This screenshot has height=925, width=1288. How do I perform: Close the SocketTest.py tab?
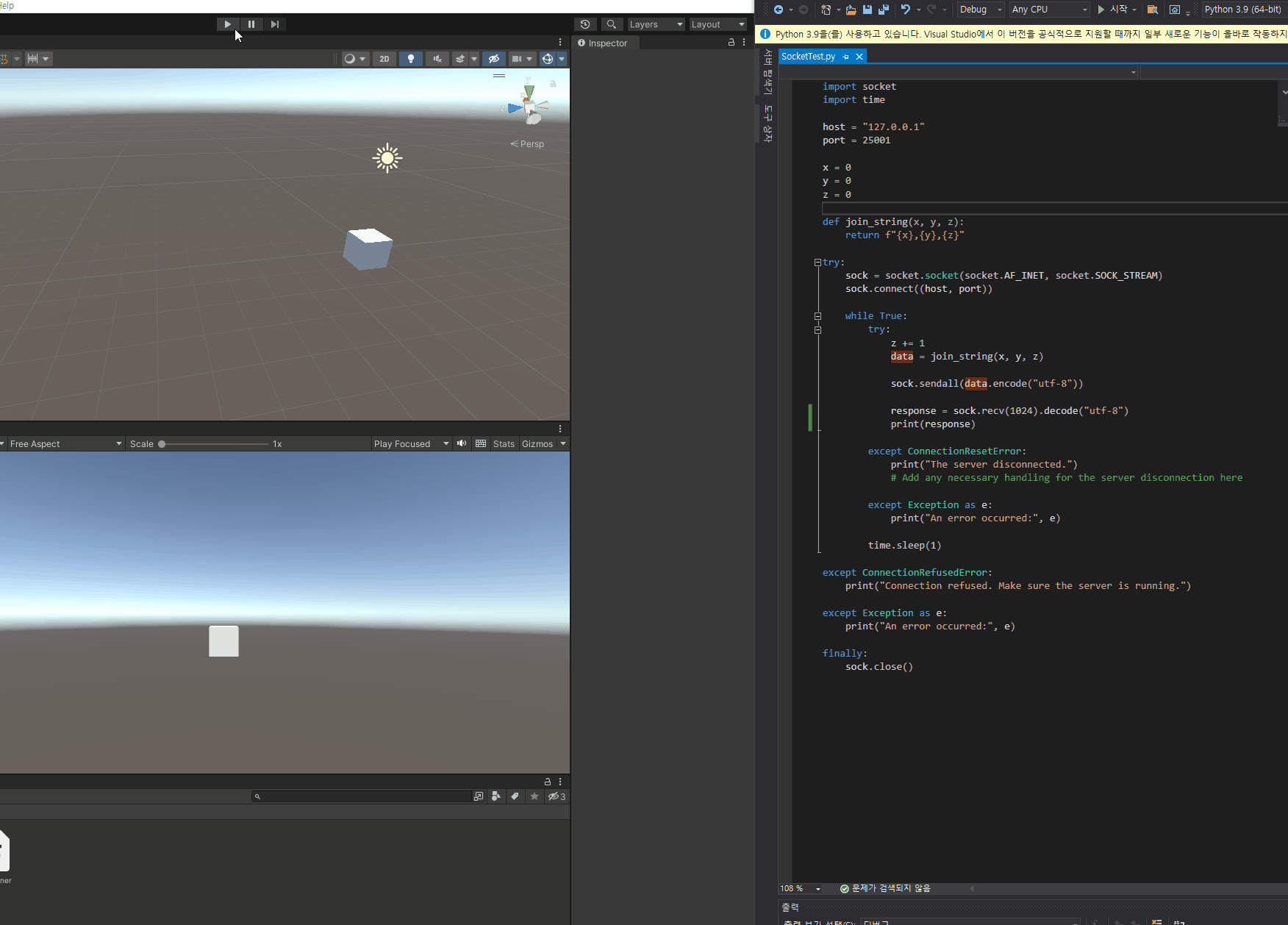859,57
